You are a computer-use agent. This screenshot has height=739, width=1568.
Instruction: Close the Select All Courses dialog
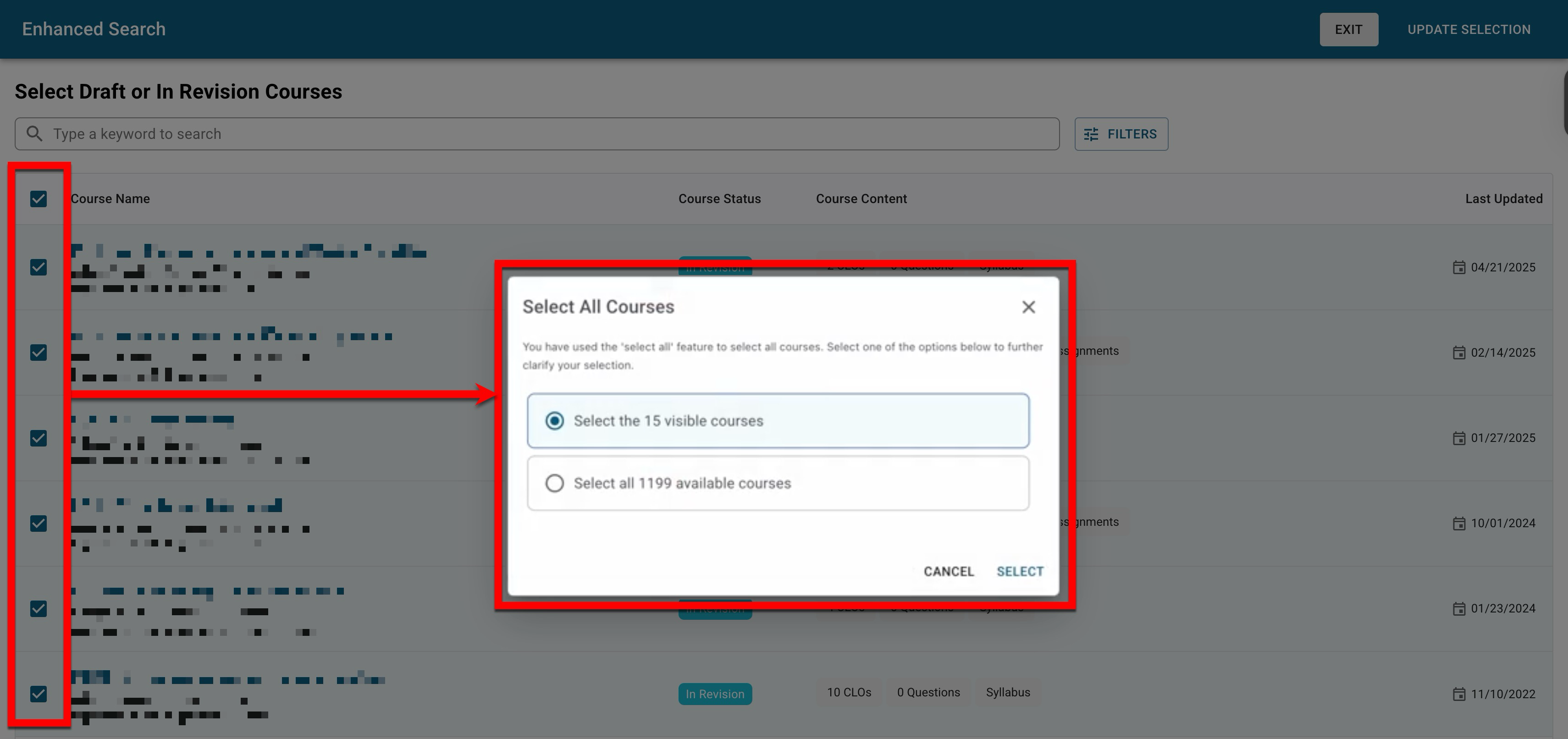(x=1028, y=308)
